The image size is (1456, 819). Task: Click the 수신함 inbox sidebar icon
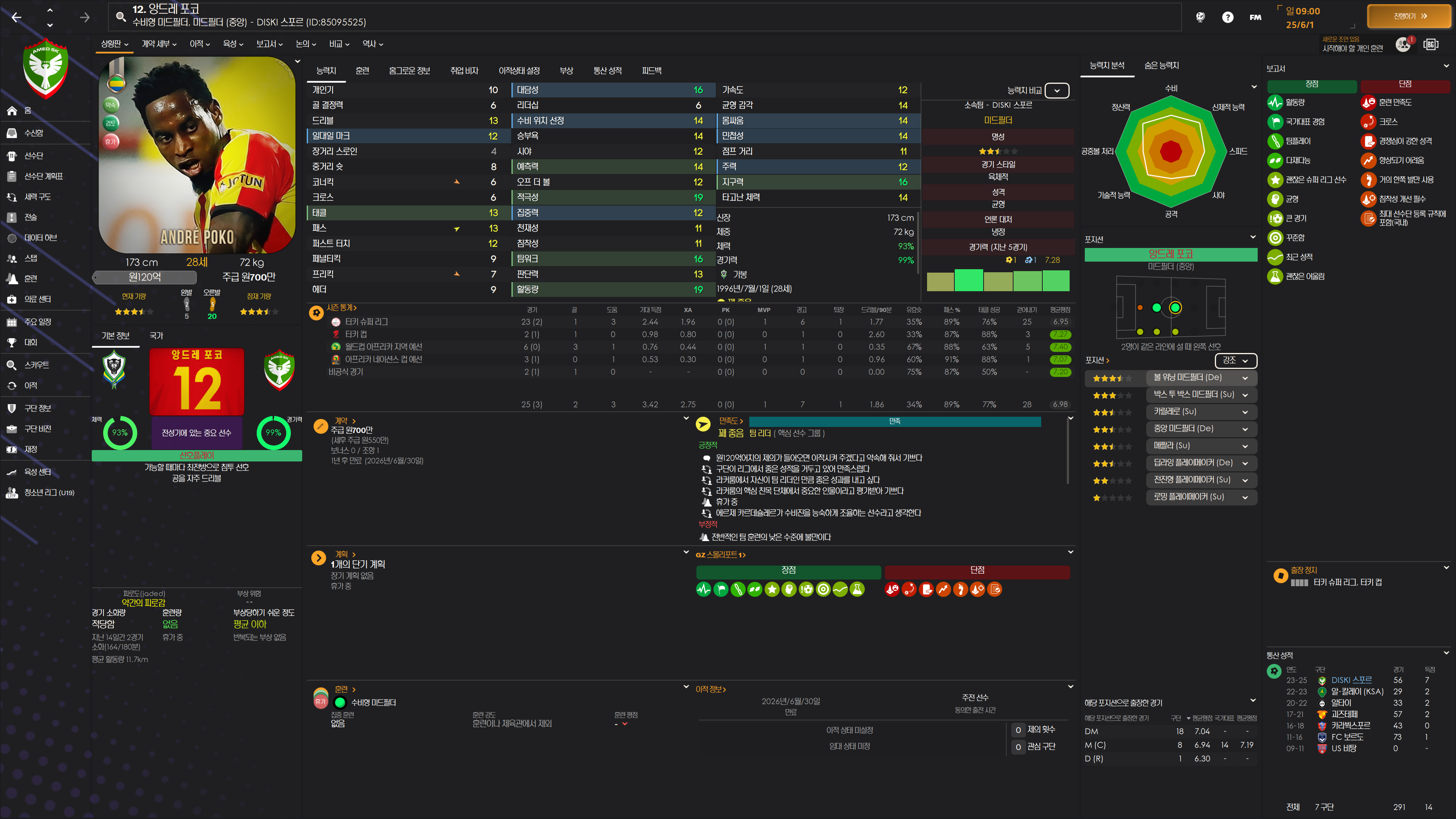pos(12,133)
